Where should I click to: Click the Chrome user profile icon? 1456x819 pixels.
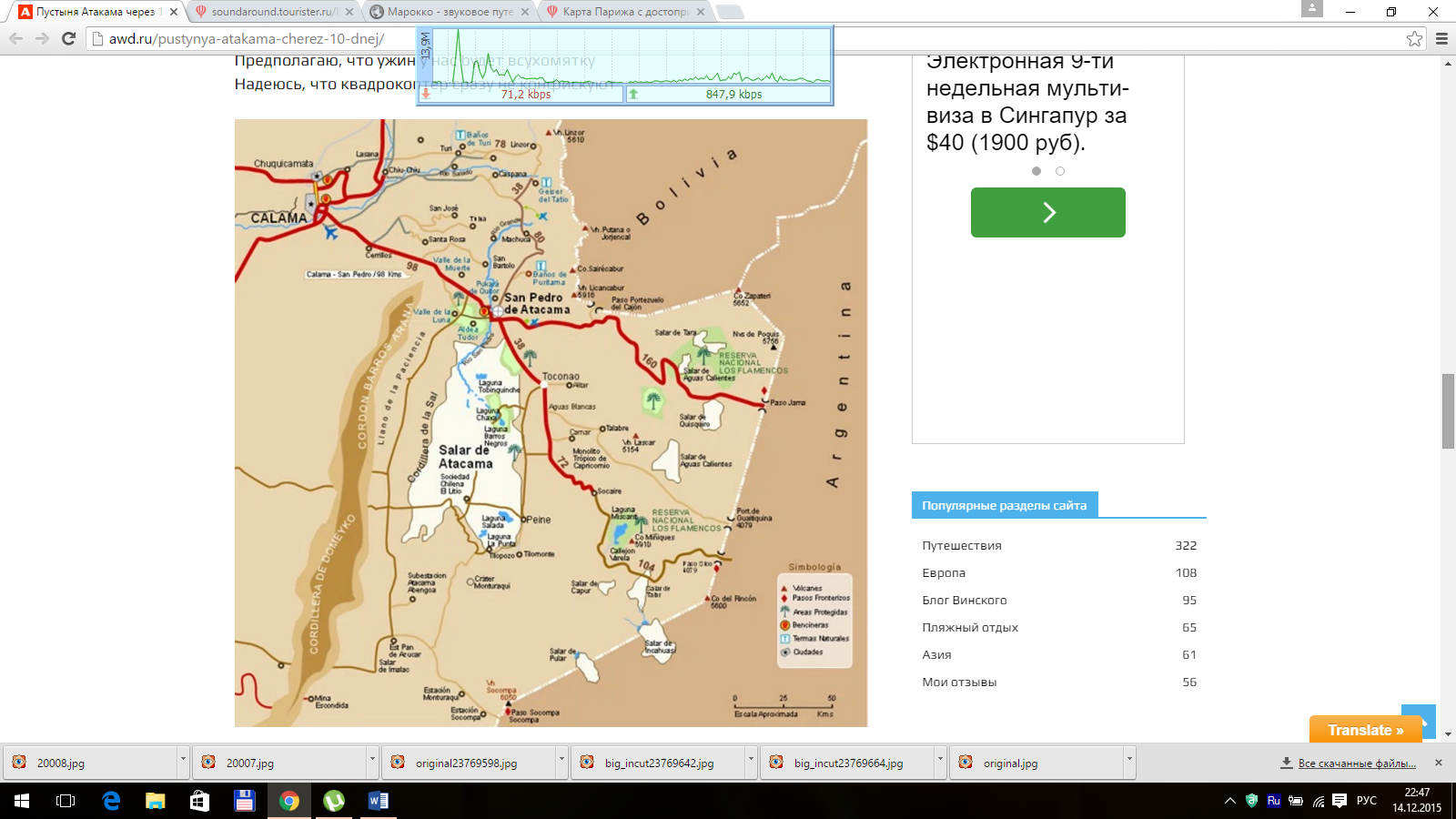pyautogui.click(x=1311, y=8)
